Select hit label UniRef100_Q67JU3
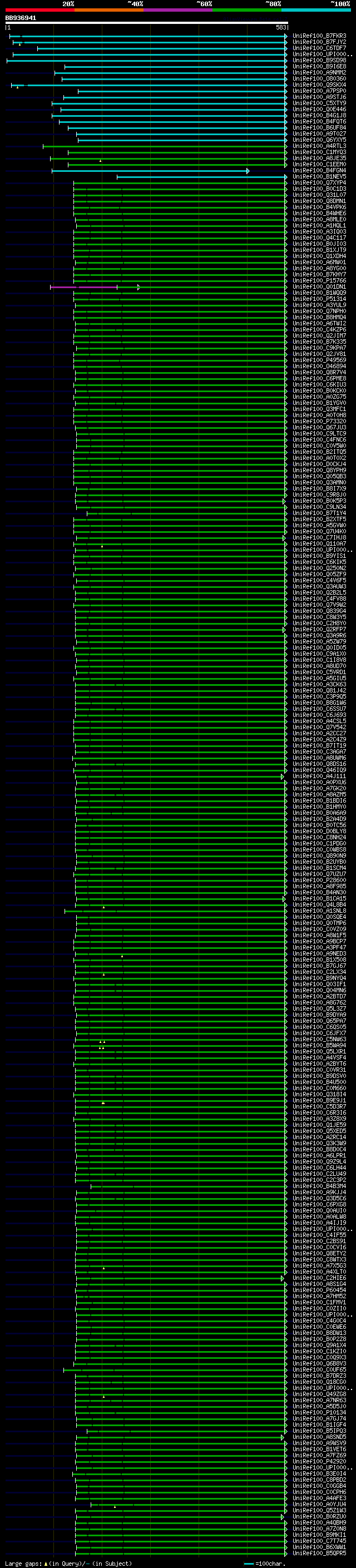This screenshot has width=356, height=1568. tap(319, 427)
